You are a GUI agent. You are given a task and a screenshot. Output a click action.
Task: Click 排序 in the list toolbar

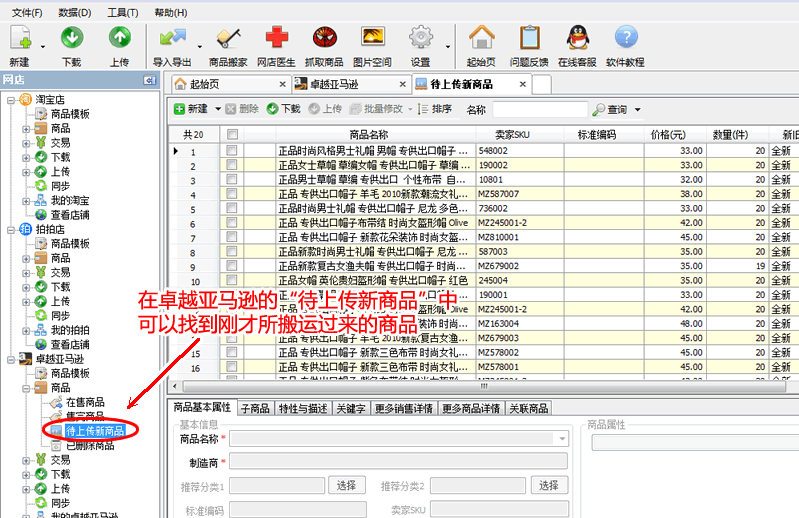pyautogui.click(x=435, y=109)
